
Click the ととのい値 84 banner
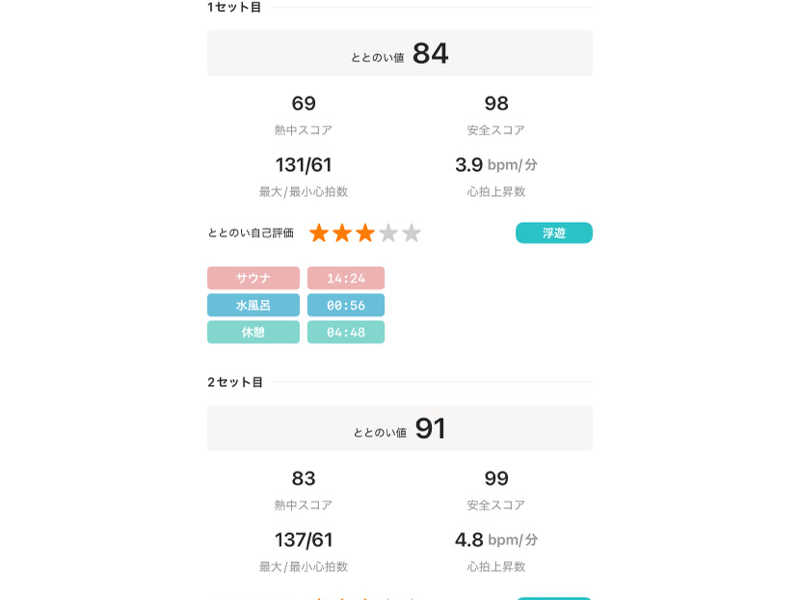coord(400,53)
